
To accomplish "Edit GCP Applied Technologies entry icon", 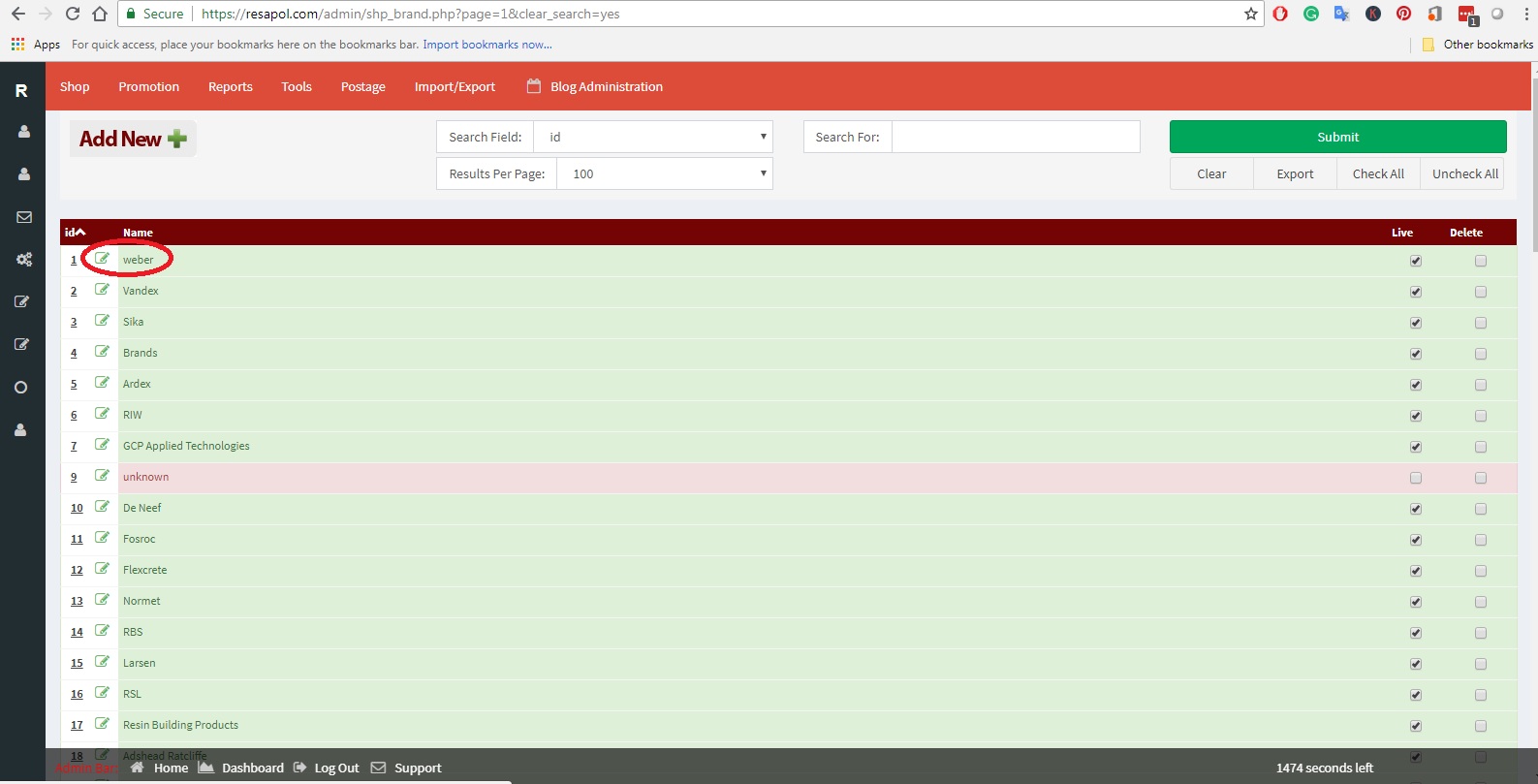I will point(102,445).
